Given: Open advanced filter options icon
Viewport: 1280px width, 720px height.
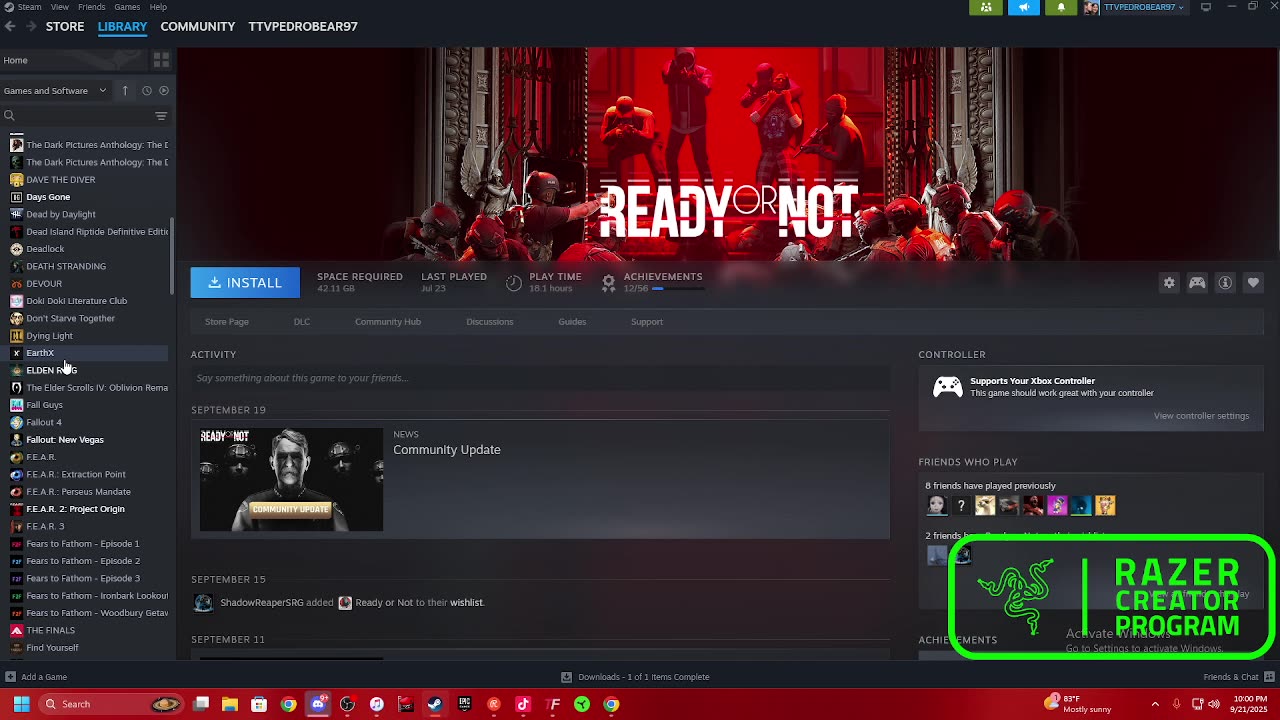Looking at the screenshot, I should (x=161, y=116).
